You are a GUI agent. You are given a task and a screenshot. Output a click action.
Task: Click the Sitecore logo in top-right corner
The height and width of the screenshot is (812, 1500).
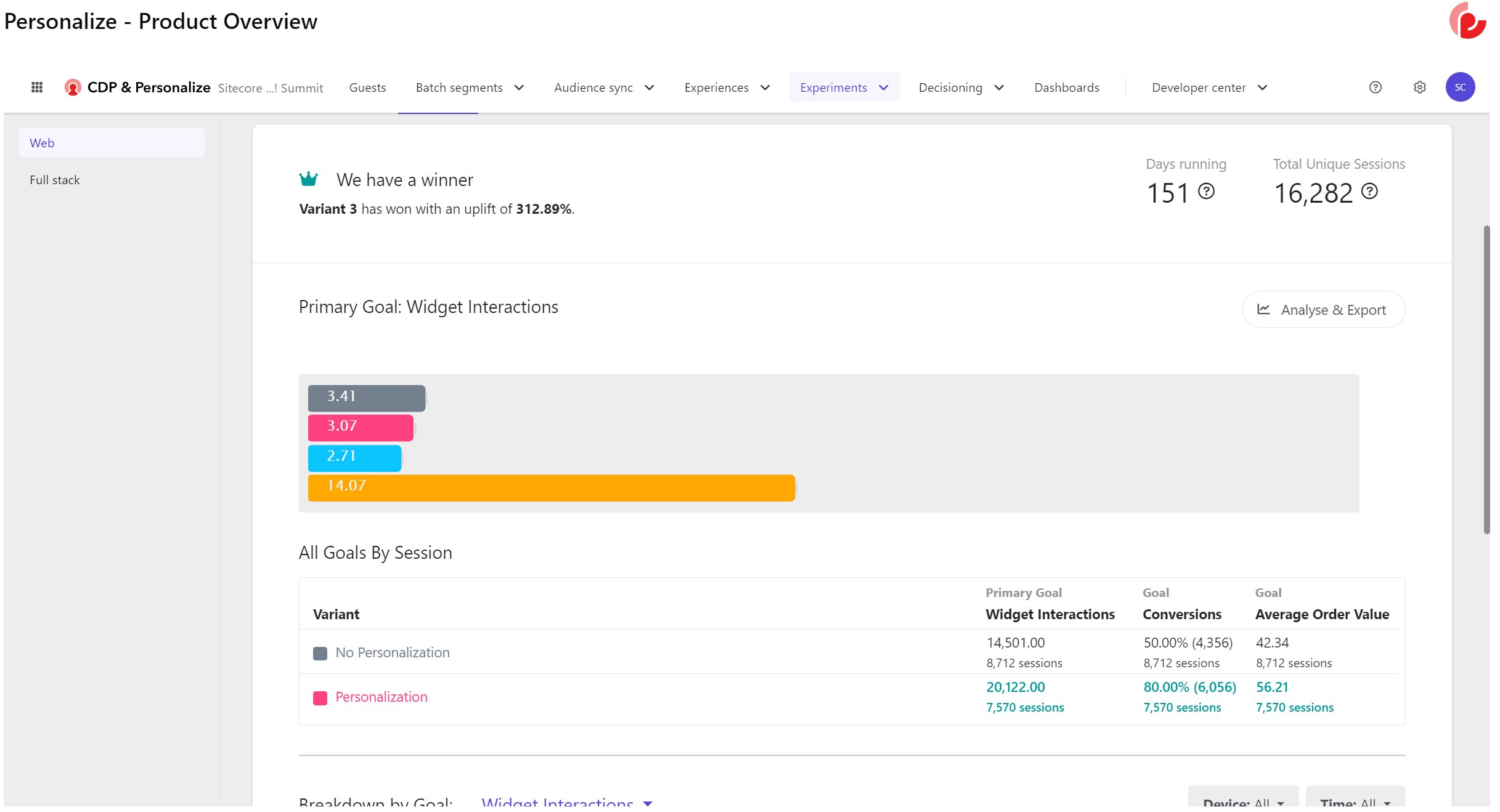click(x=1467, y=21)
